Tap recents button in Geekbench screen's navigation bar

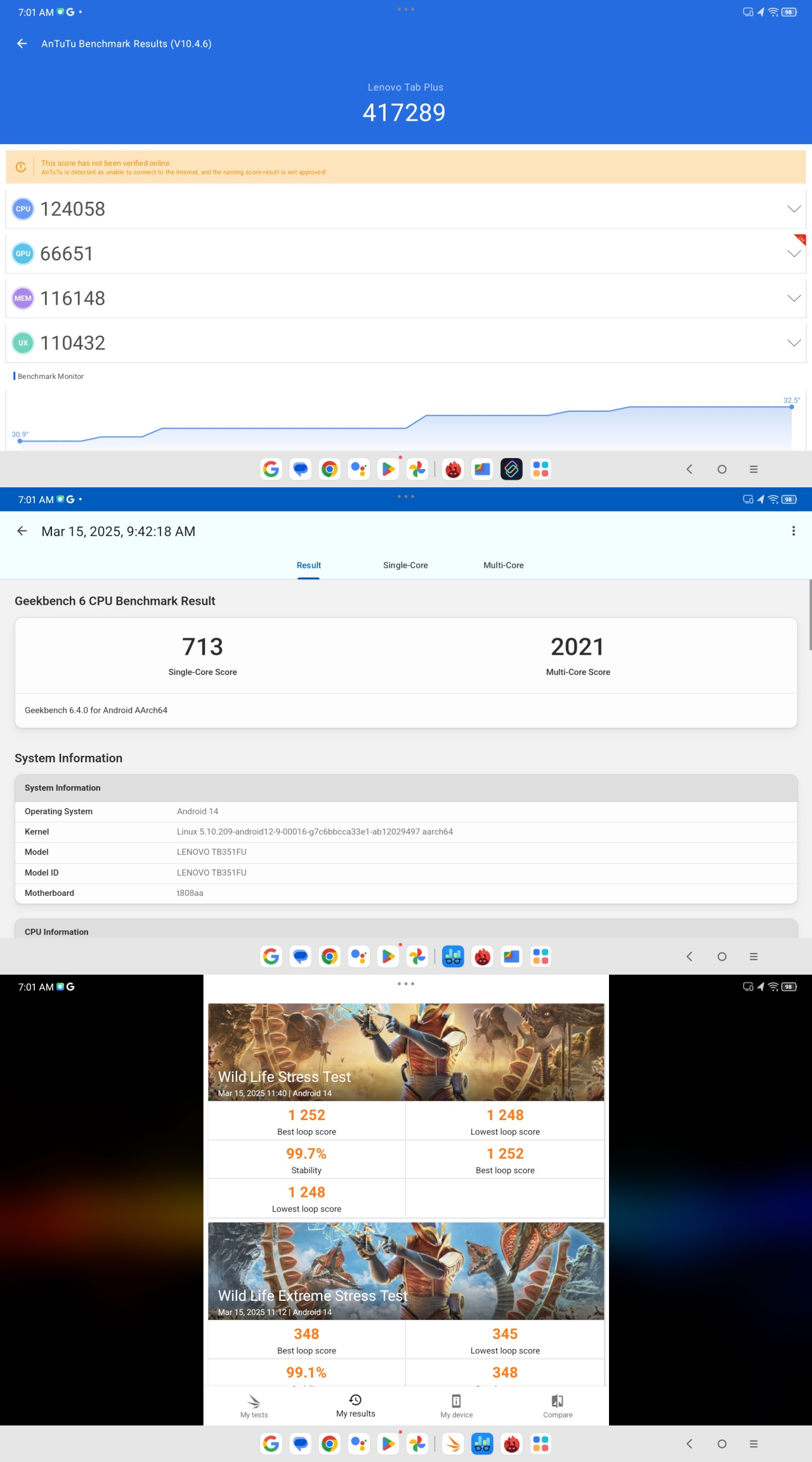pyautogui.click(x=754, y=956)
